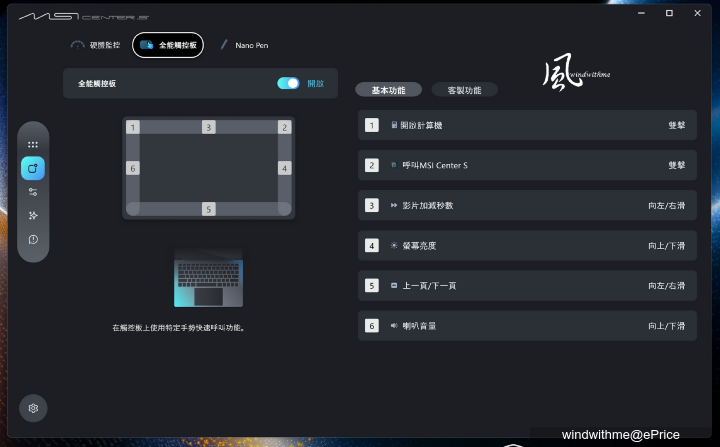Click the number 6 badge in function list

click(372, 326)
